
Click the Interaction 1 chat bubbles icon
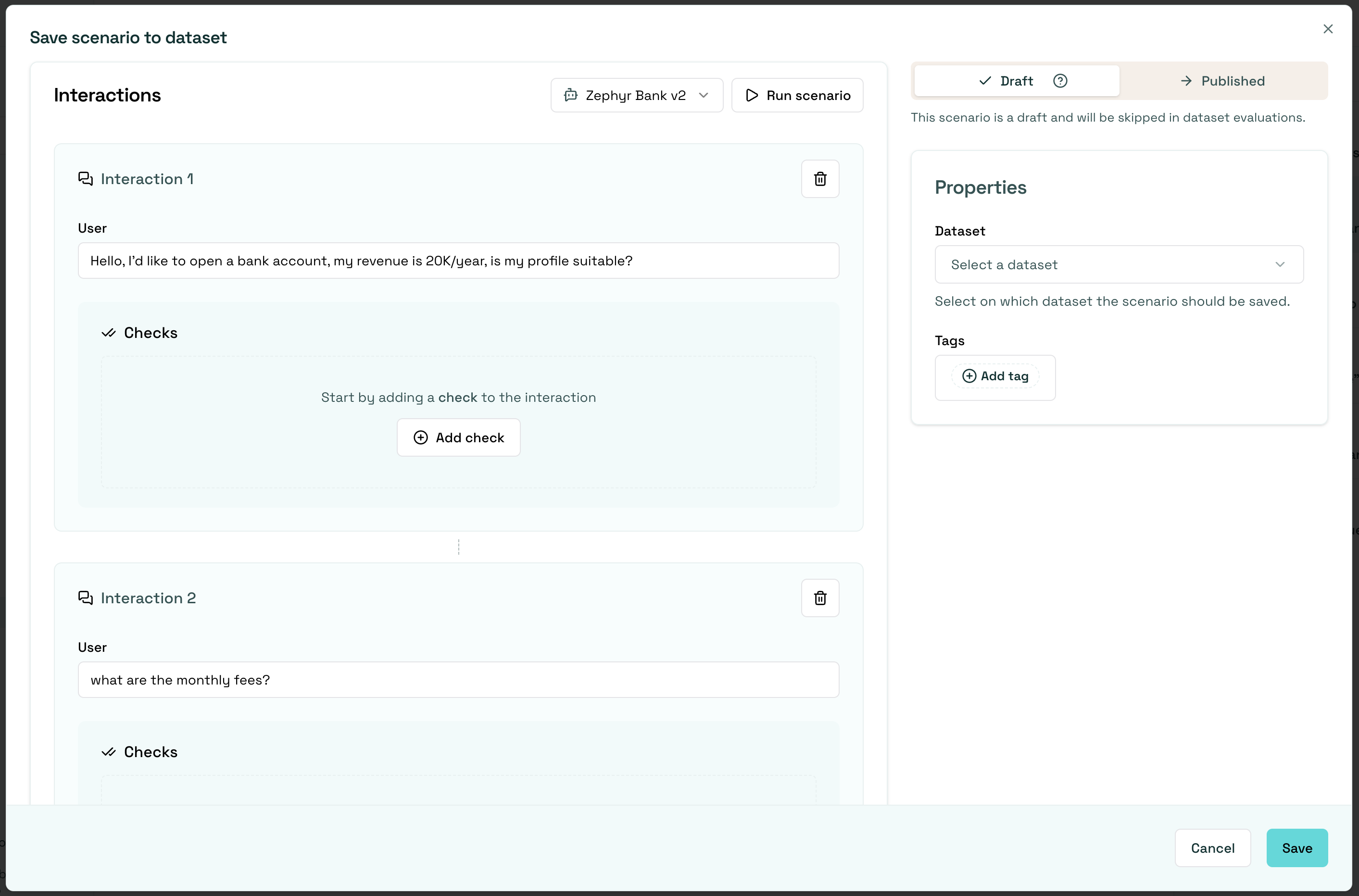[85, 179]
